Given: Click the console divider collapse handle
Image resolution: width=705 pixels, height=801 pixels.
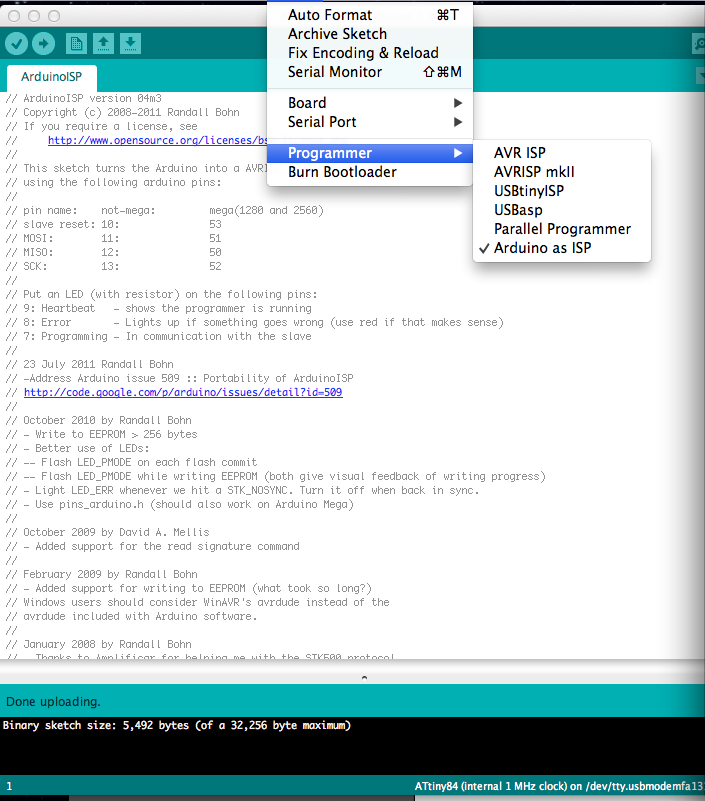Looking at the screenshot, I should [364, 678].
